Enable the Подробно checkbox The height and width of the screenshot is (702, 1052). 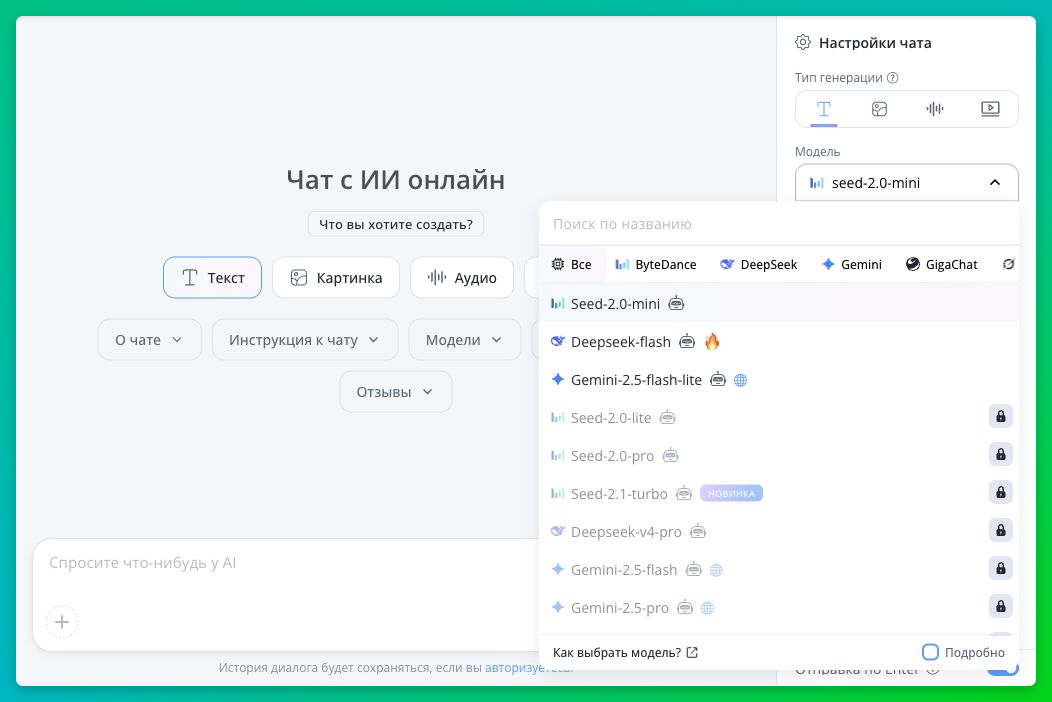(930, 652)
